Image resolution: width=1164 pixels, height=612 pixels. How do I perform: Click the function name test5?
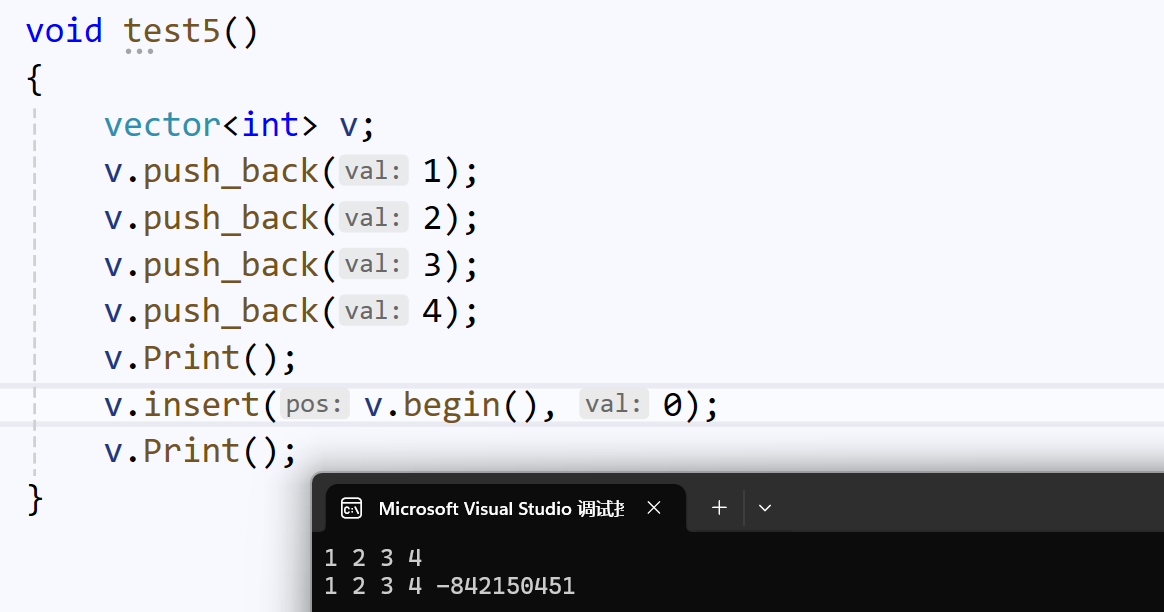[x=172, y=32]
